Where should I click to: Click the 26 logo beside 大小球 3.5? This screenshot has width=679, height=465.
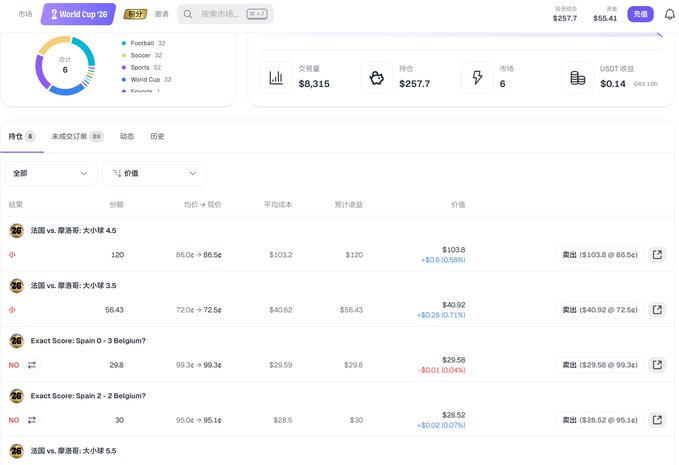coord(16,286)
